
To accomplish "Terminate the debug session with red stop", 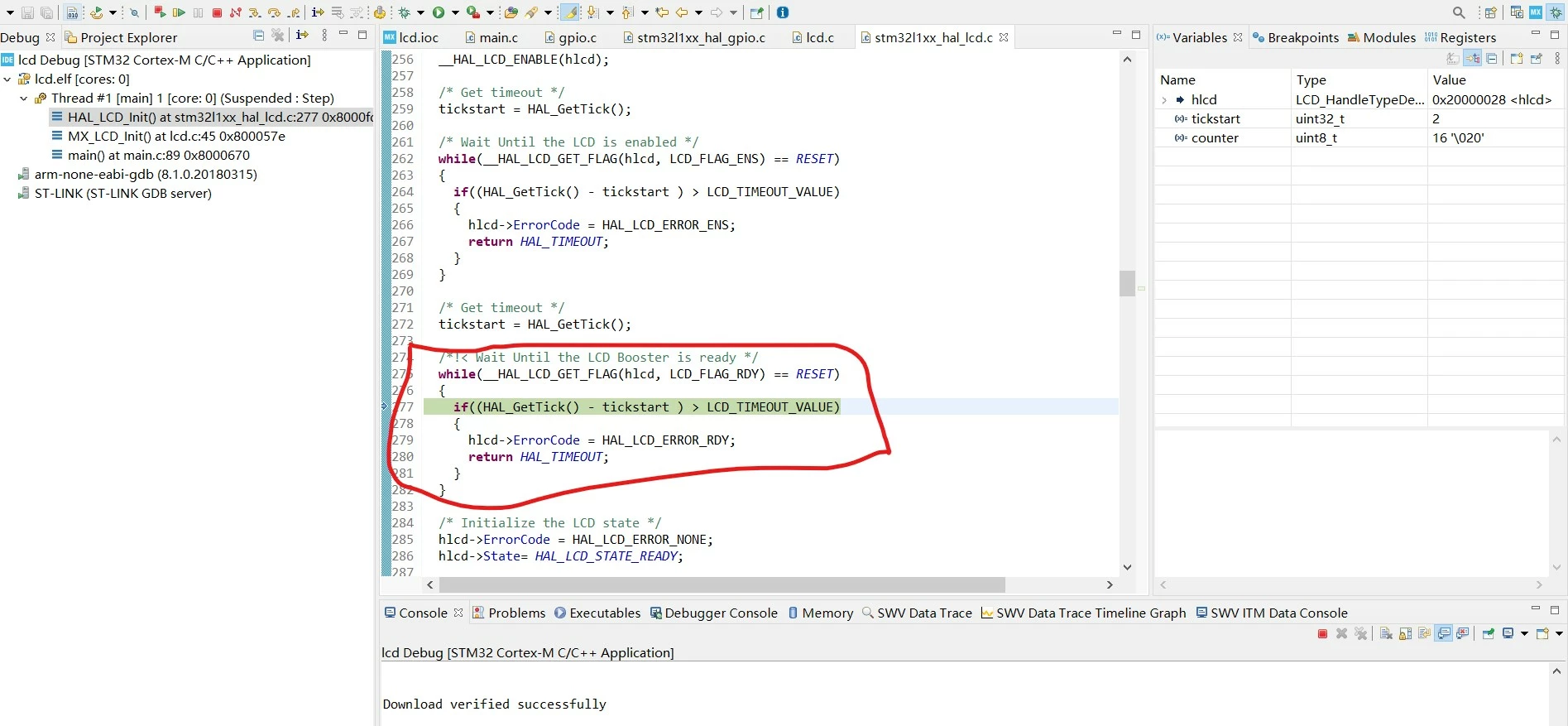I will 217,12.
